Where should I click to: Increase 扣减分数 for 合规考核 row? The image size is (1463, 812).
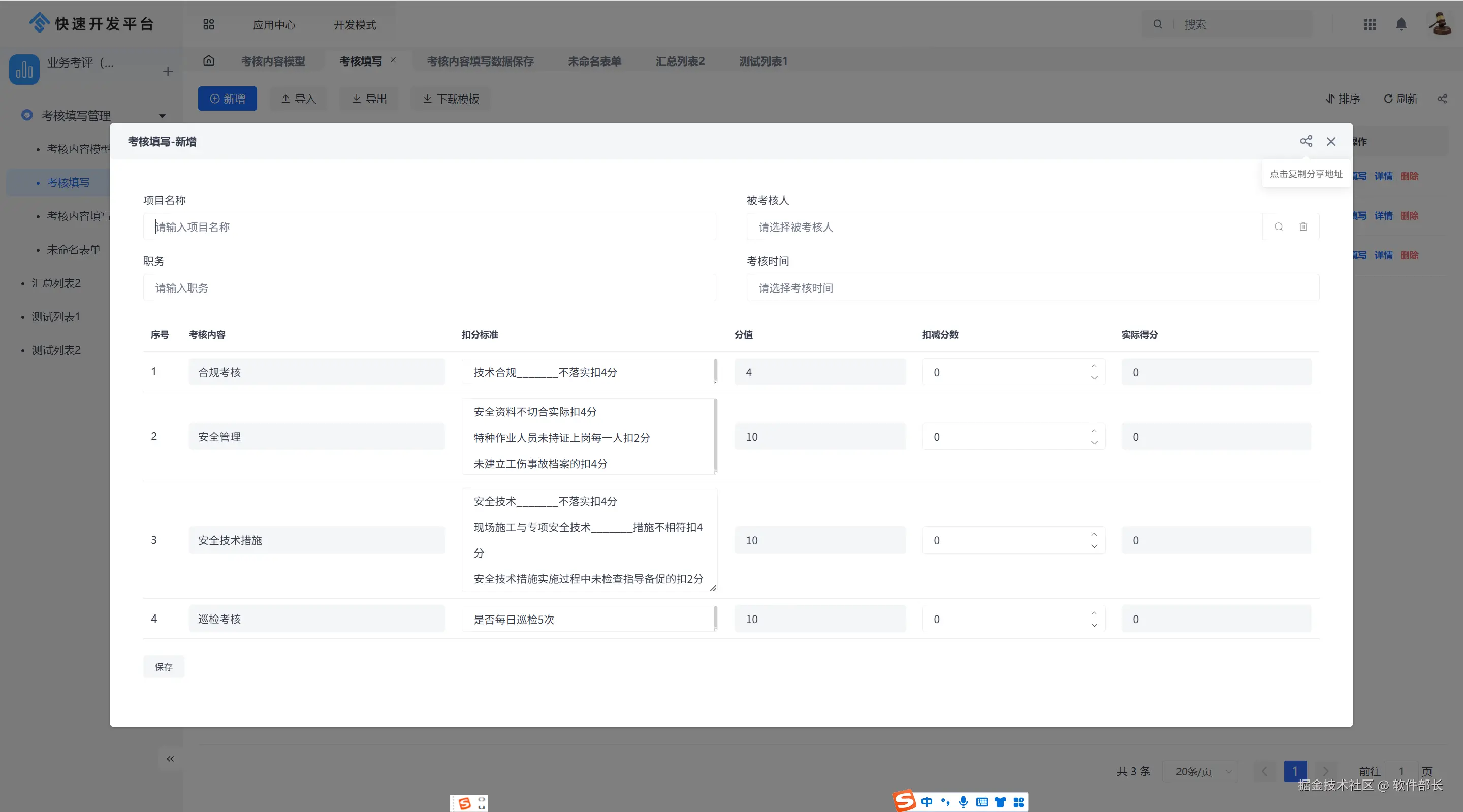1094,366
